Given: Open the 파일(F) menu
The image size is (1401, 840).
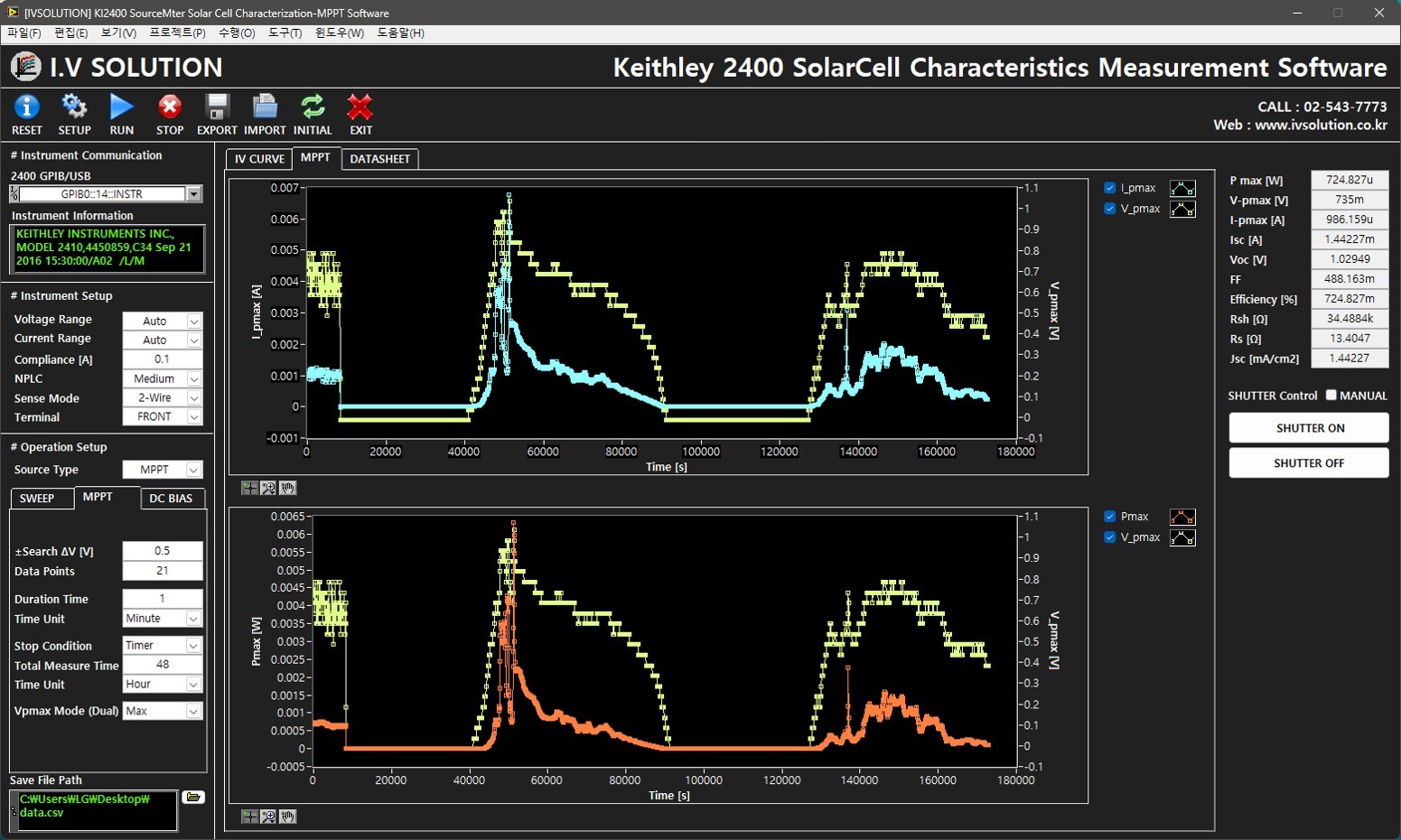Looking at the screenshot, I should (x=24, y=33).
